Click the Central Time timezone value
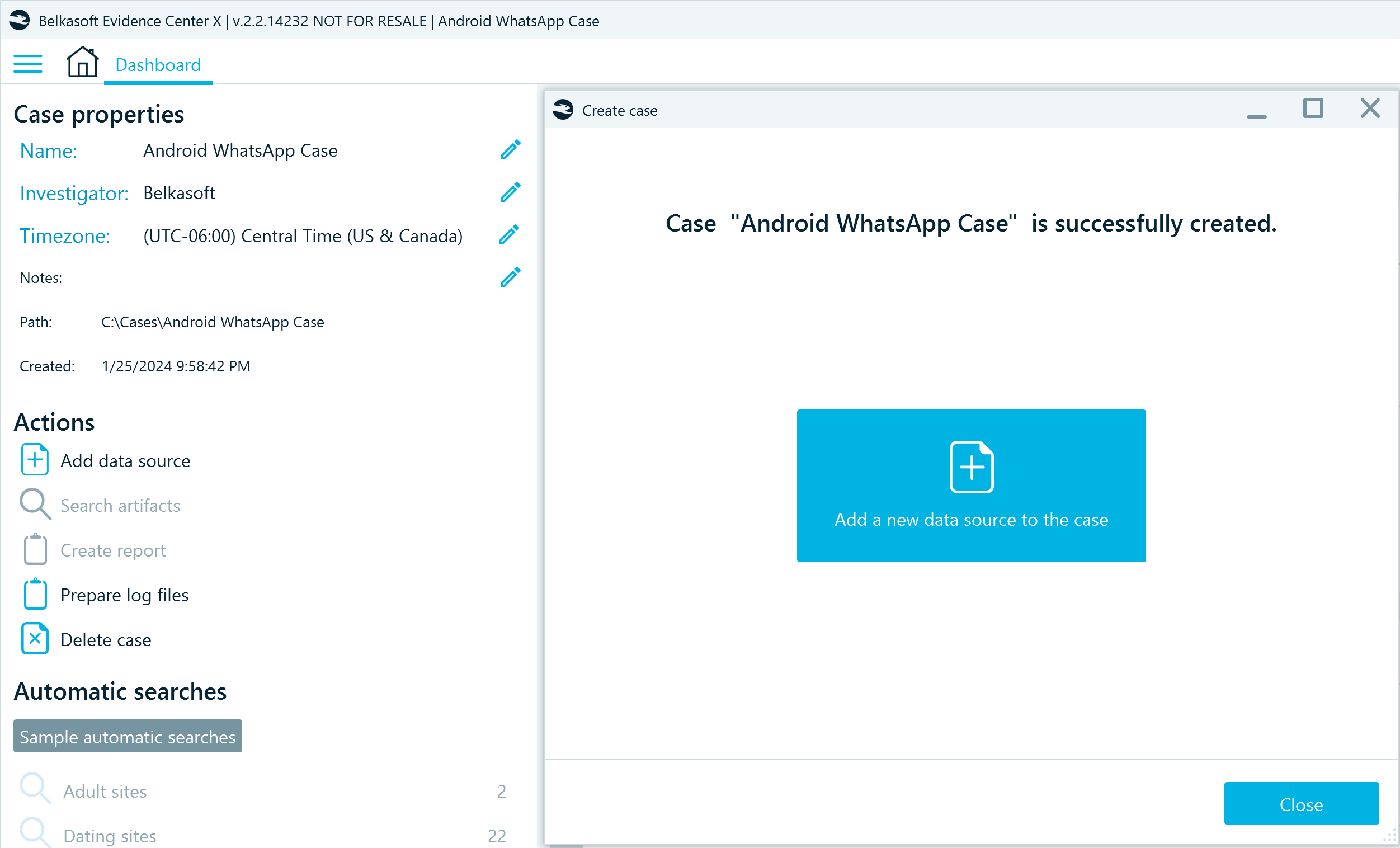1400x848 pixels. coord(303,236)
